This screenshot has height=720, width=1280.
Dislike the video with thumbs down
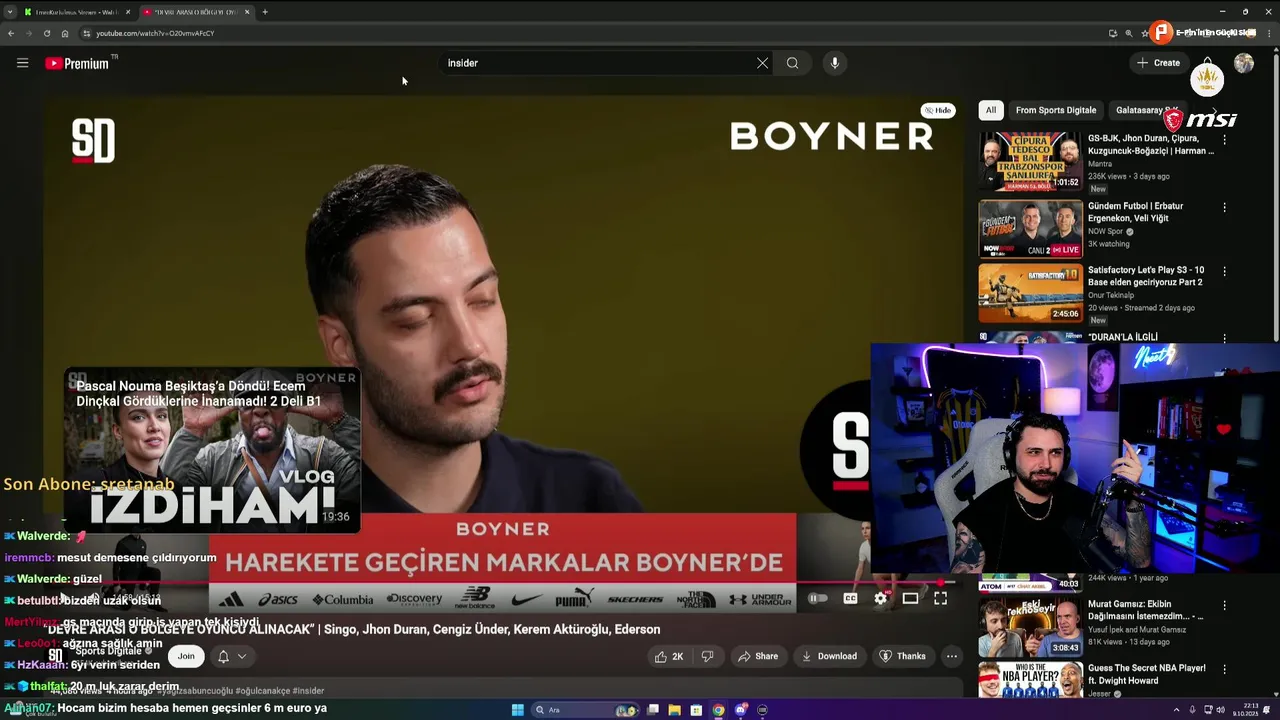coord(707,656)
